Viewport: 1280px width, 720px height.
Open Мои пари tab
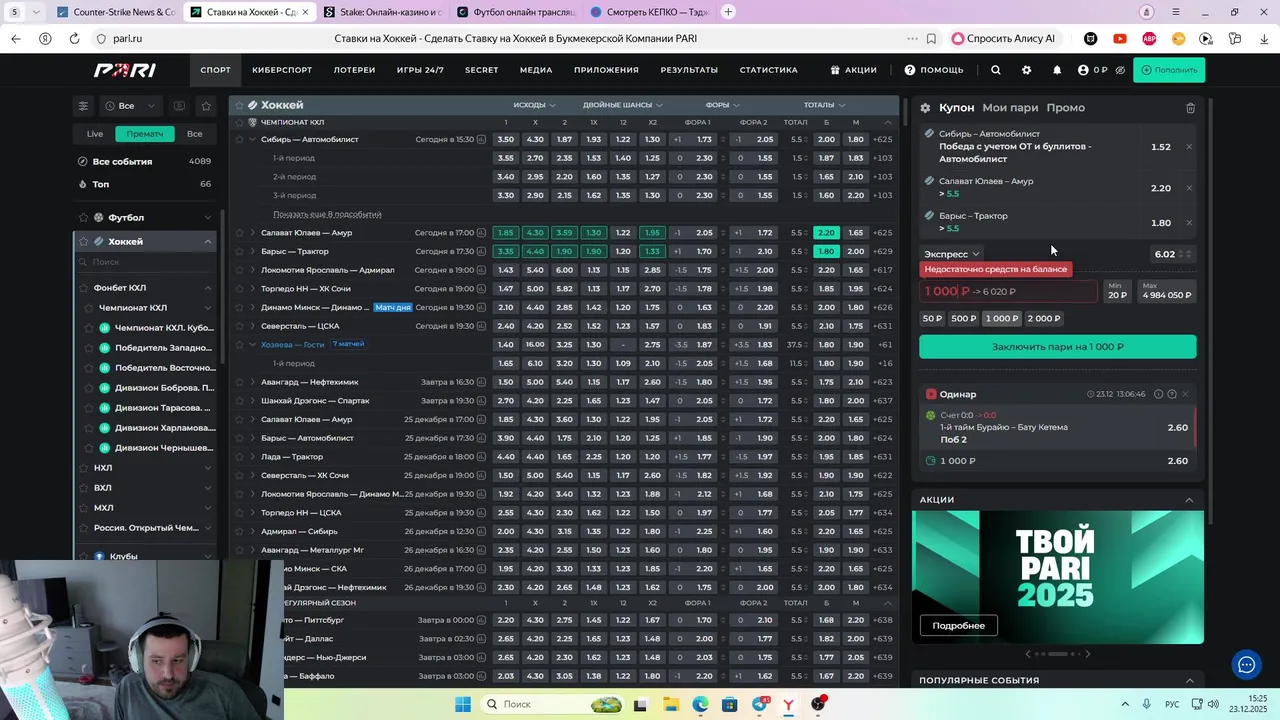(x=1010, y=108)
